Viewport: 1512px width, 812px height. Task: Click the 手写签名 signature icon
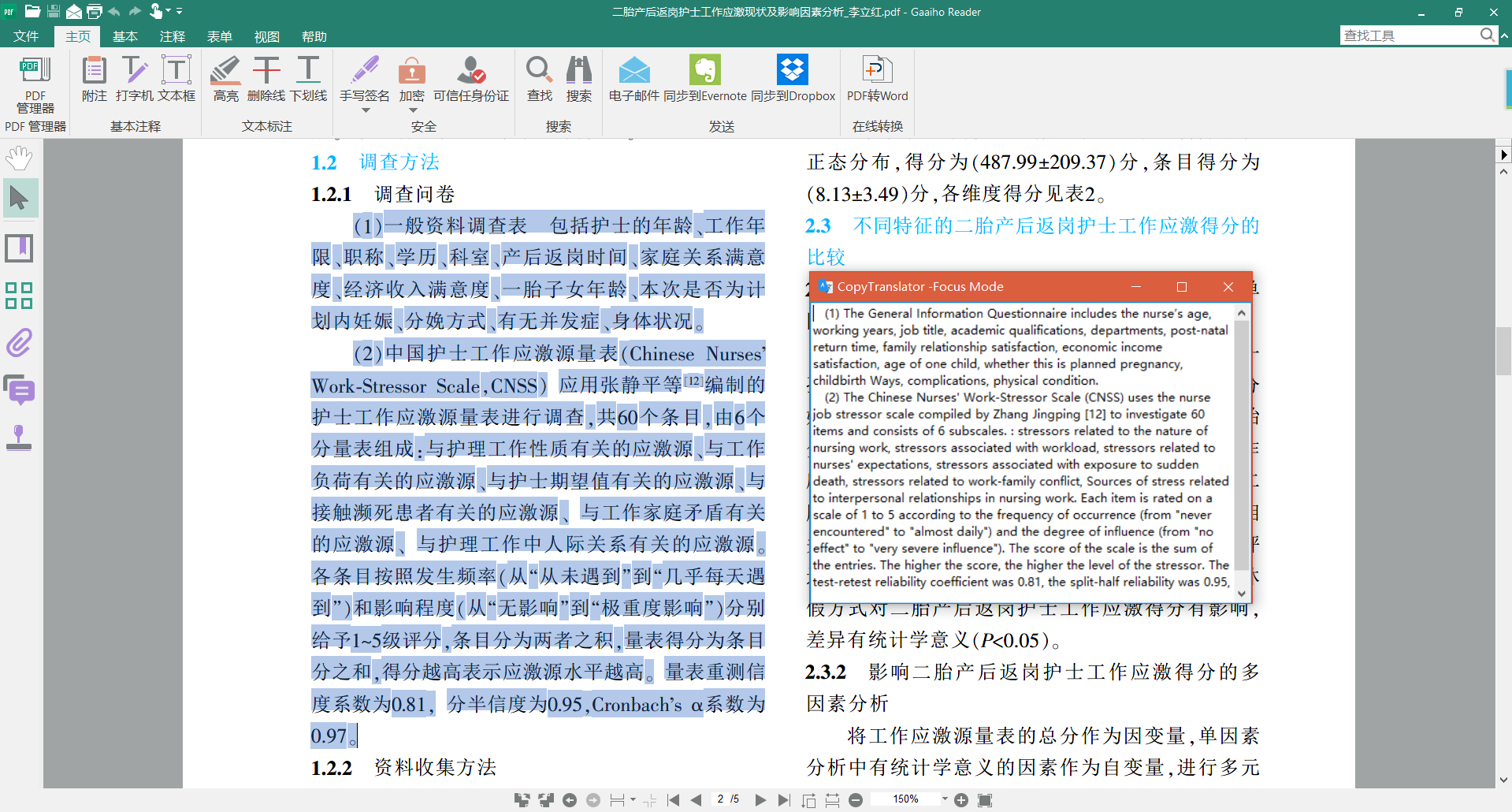(364, 72)
